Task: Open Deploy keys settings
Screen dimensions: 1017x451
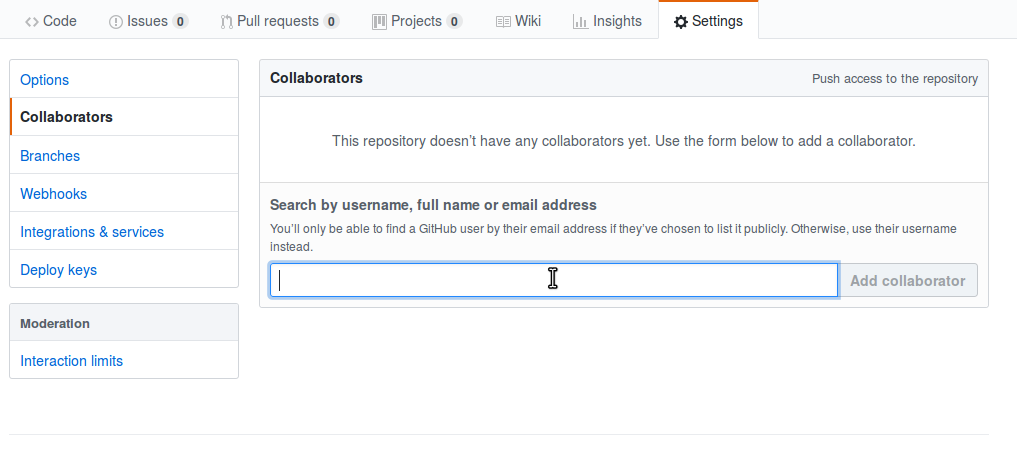Action: [x=124, y=269]
